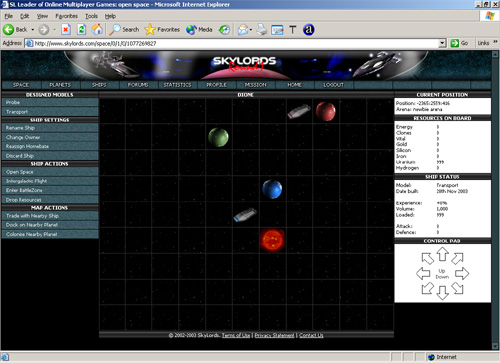This screenshot has height=363, width=500.
Task: Select the ship beside the red planet
Action: pos(299,111)
